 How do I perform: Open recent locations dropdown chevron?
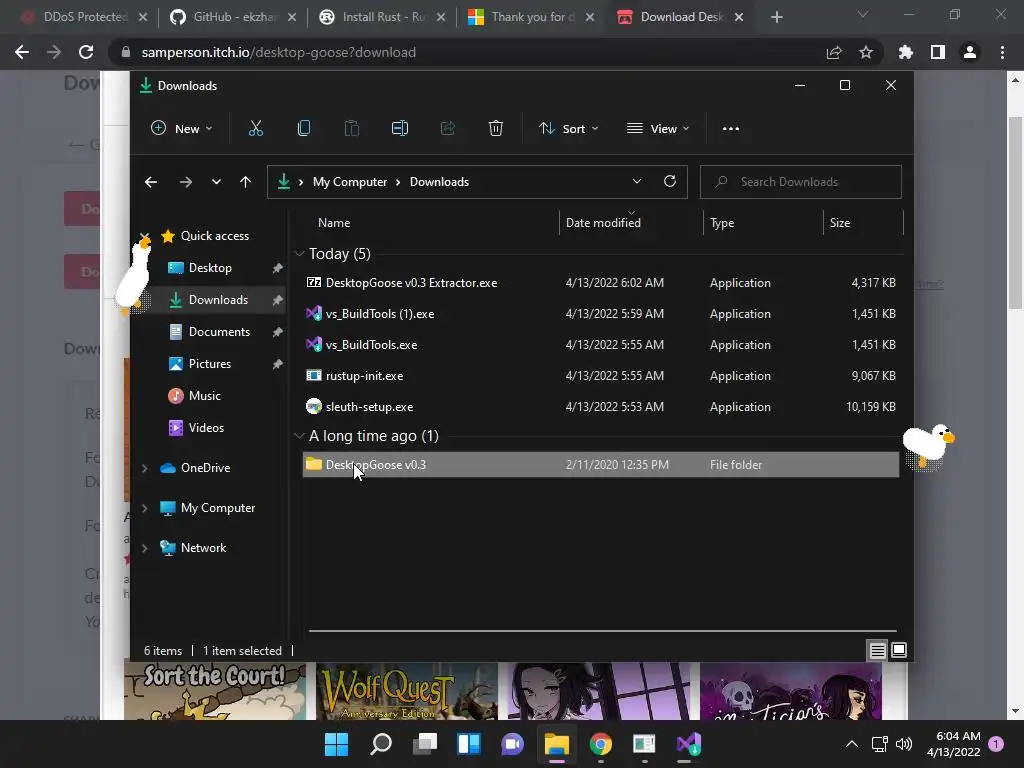216,182
